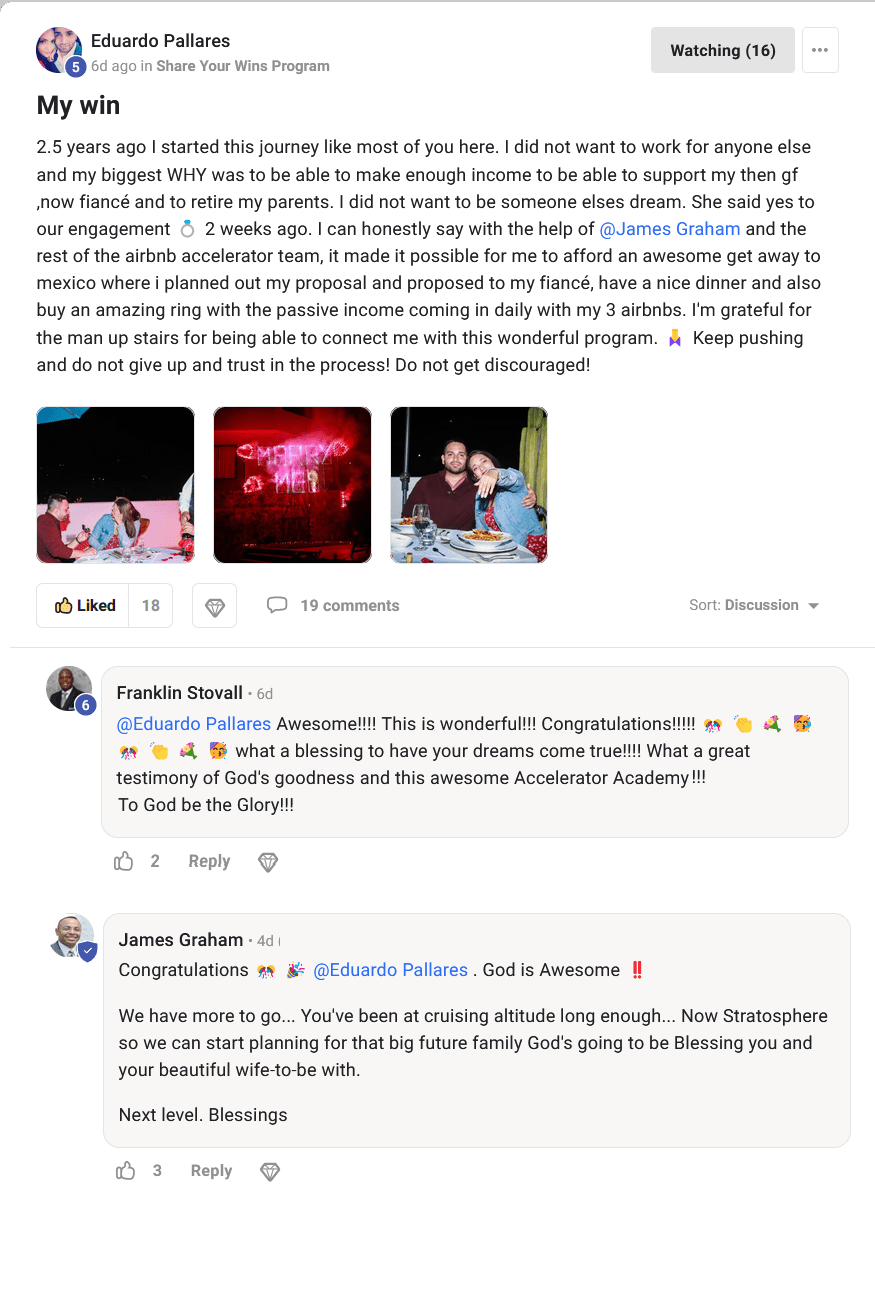
Task: Toggle the Liked button on the post
Action: pos(84,605)
